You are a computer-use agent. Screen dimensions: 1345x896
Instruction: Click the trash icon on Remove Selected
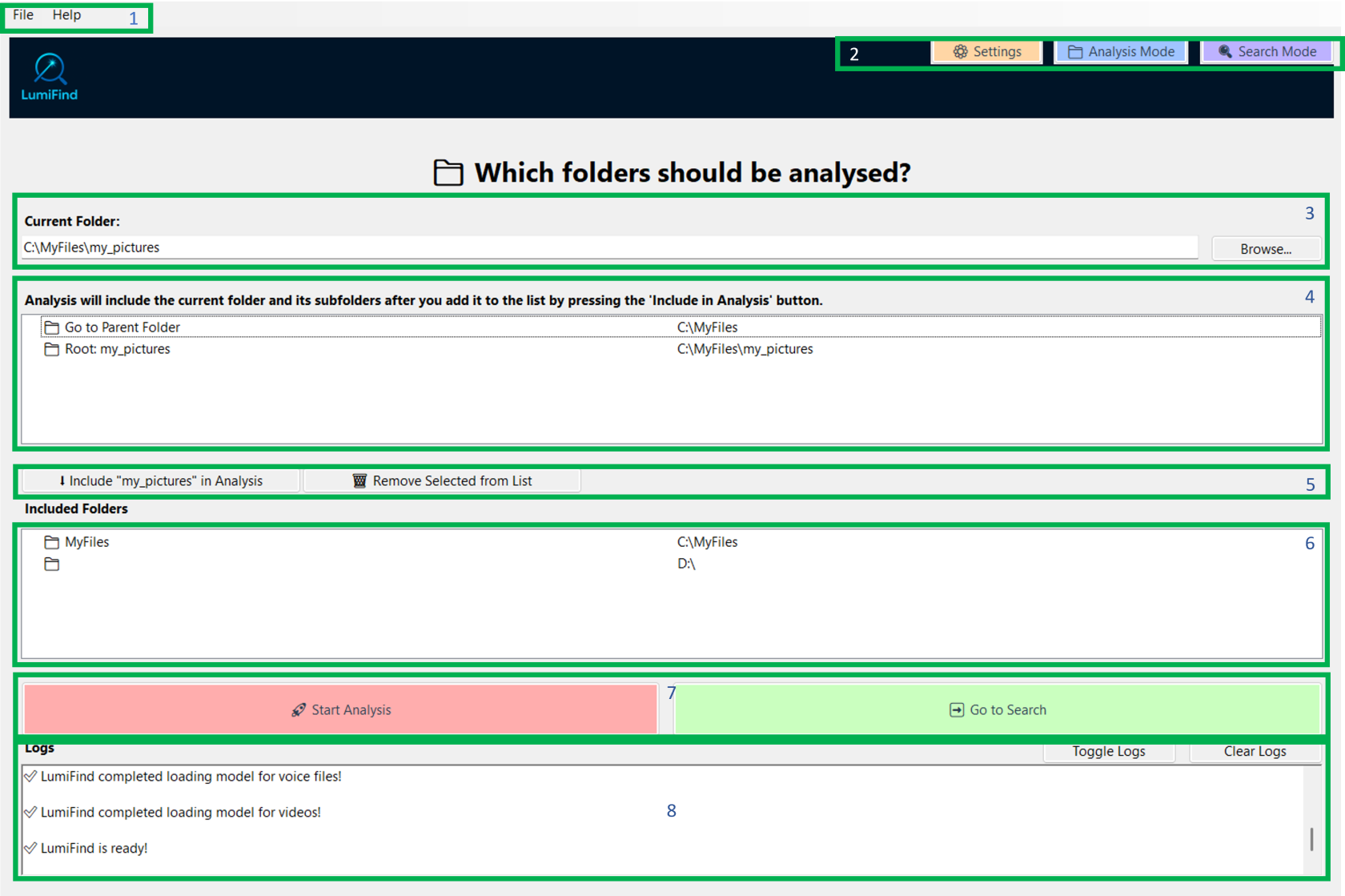[x=359, y=480]
